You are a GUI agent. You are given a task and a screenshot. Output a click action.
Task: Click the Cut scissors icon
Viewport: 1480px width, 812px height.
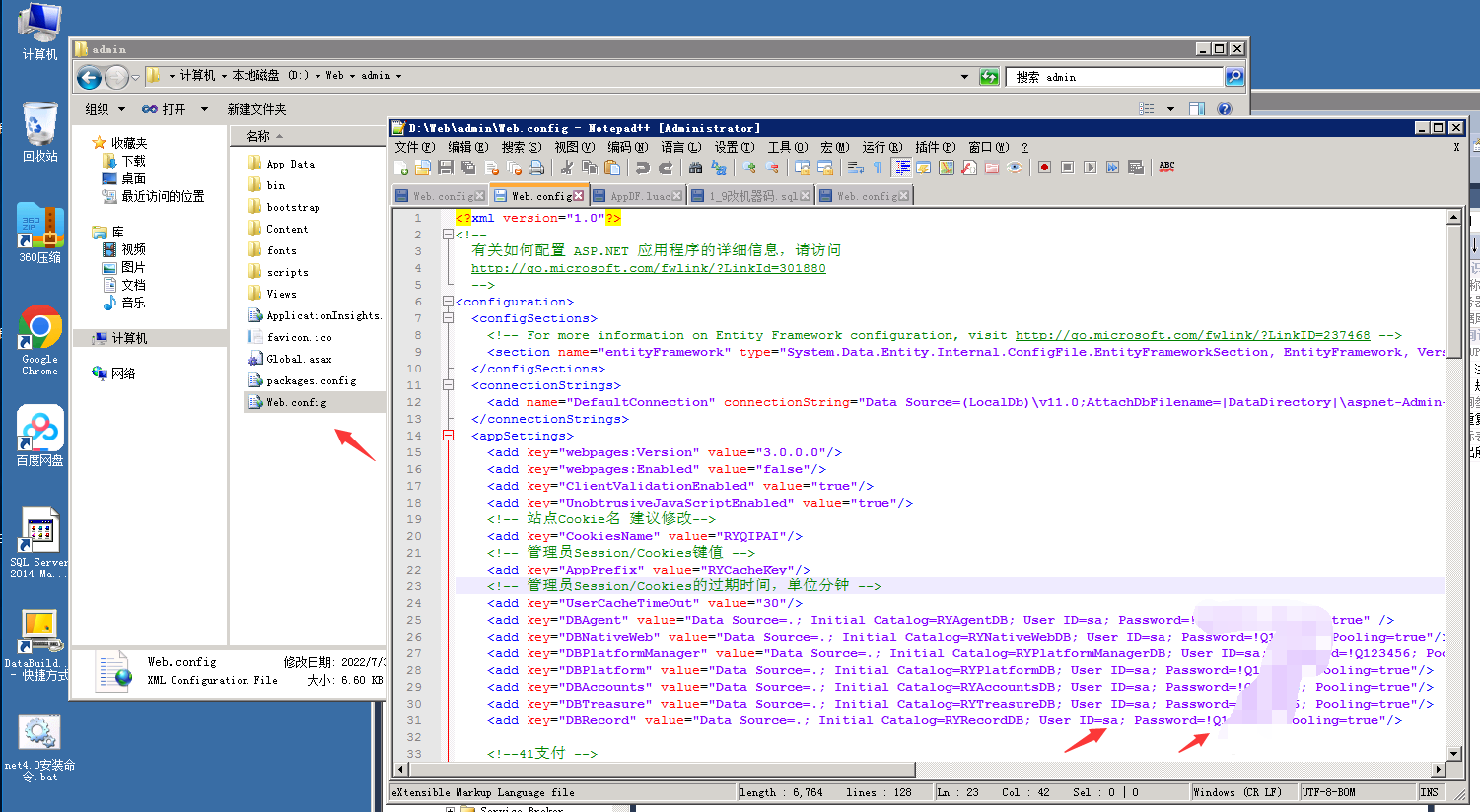pyautogui.click(x=567, y=168)
